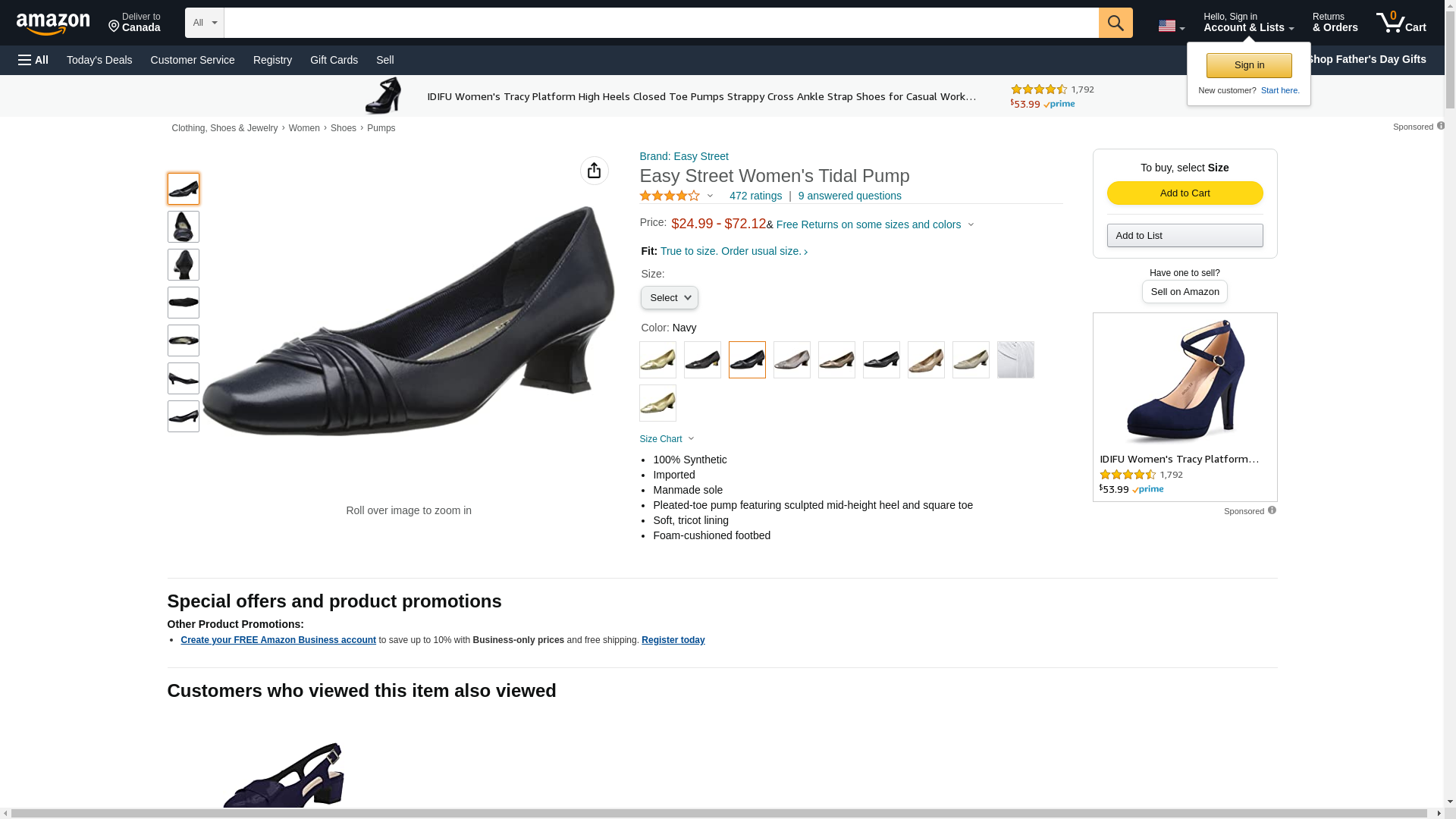Screen dimensions: 1456x819
Task: Expand the Size Chart
Action: click(667, 439)
